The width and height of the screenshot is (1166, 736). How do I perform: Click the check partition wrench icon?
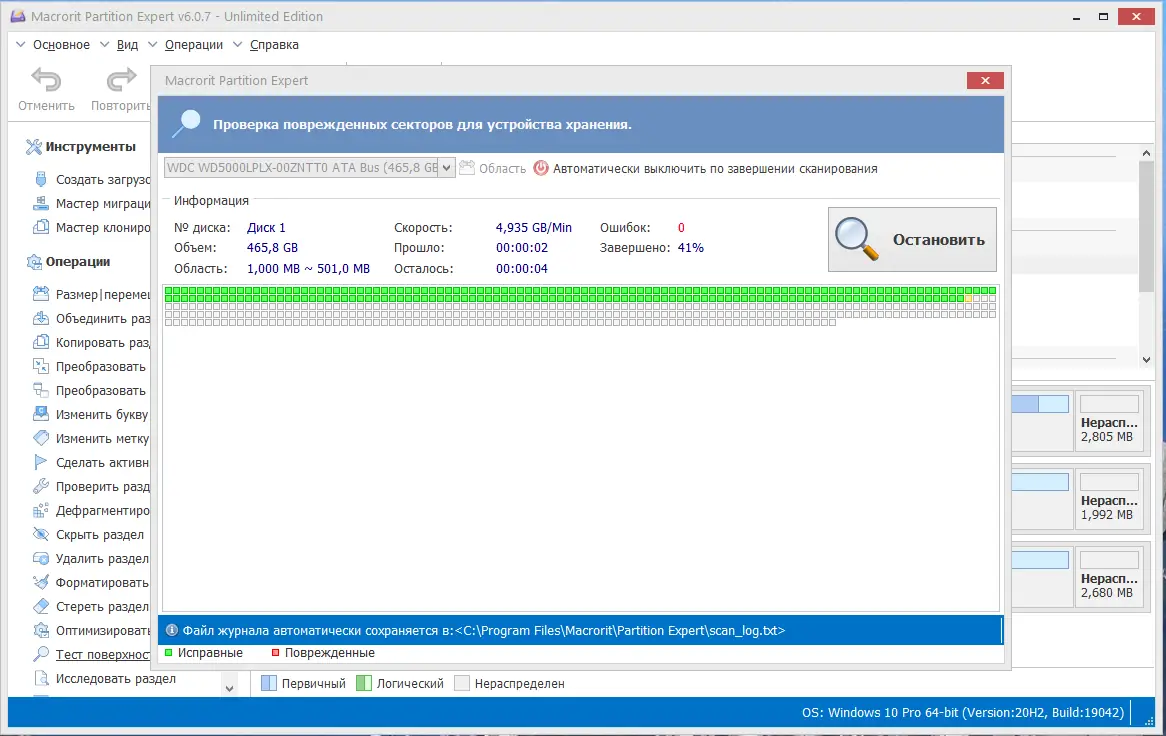(x=41, y=486)
